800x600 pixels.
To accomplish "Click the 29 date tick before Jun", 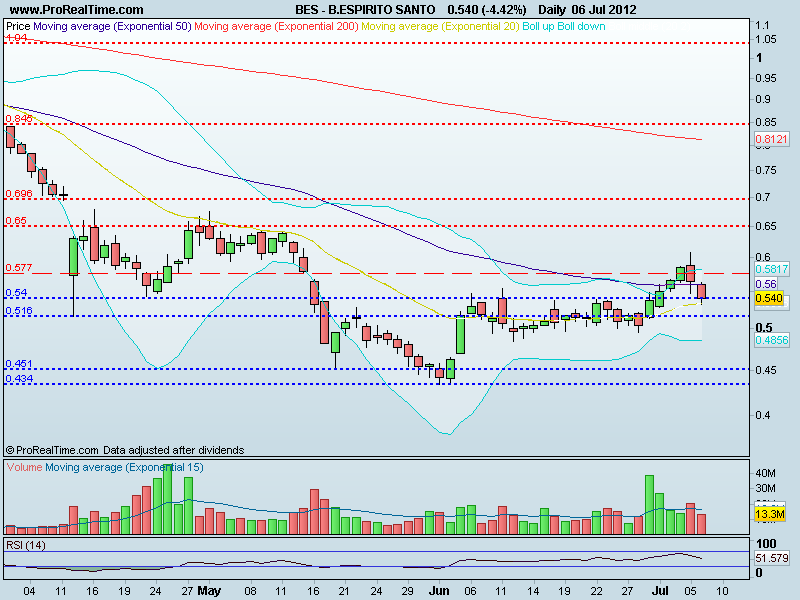I will [x=407, y=591].
